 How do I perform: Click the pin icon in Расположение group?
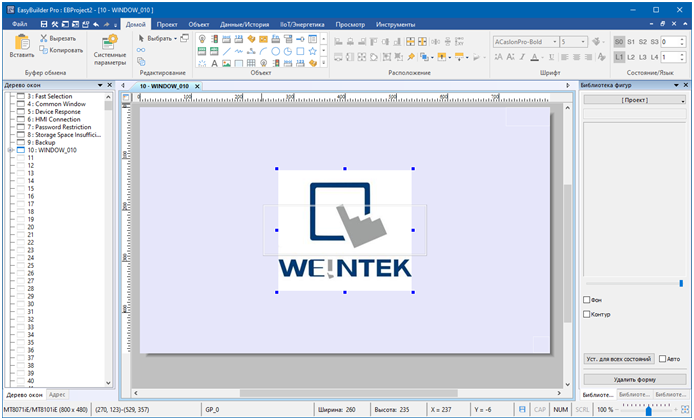411,57
